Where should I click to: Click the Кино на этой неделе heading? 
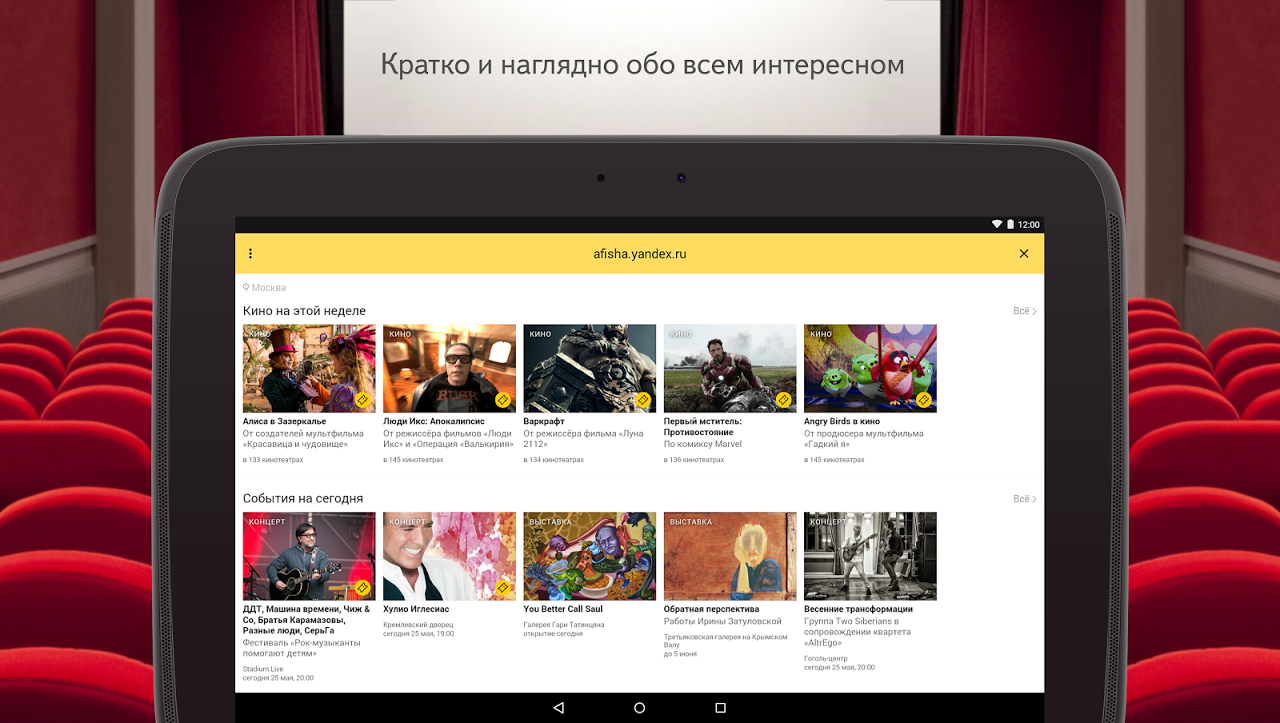pyautogui.click(x=304, y=311)
